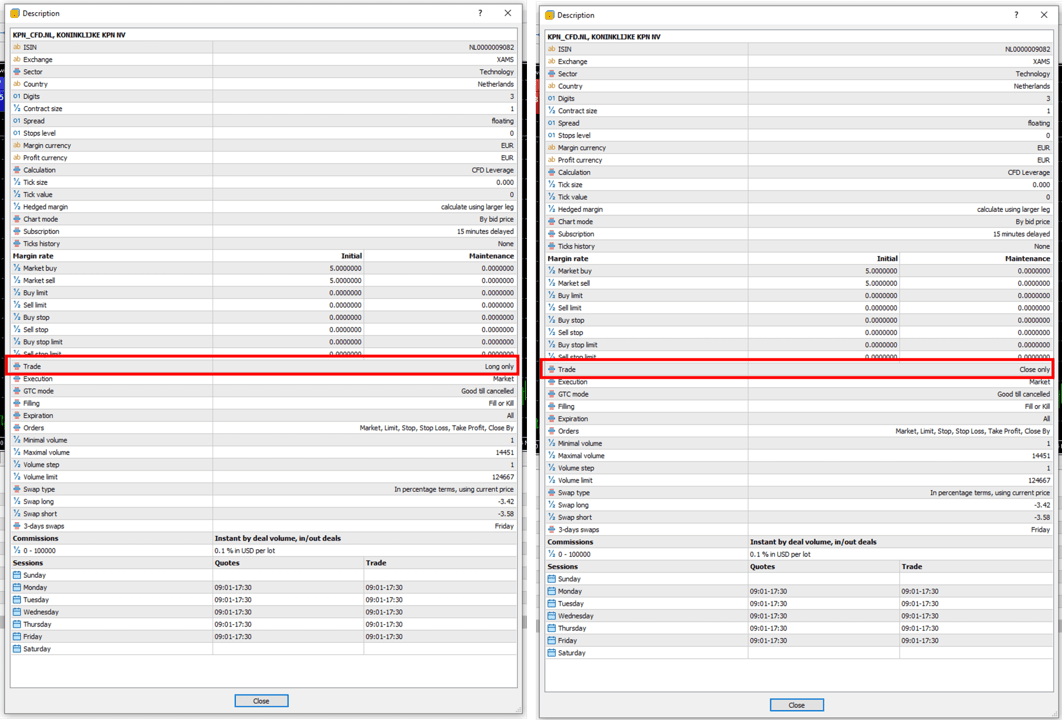Screen dimensions: 1062x720
Task: Select the Trade row icon beside Close only
Action: pos(551,370)
